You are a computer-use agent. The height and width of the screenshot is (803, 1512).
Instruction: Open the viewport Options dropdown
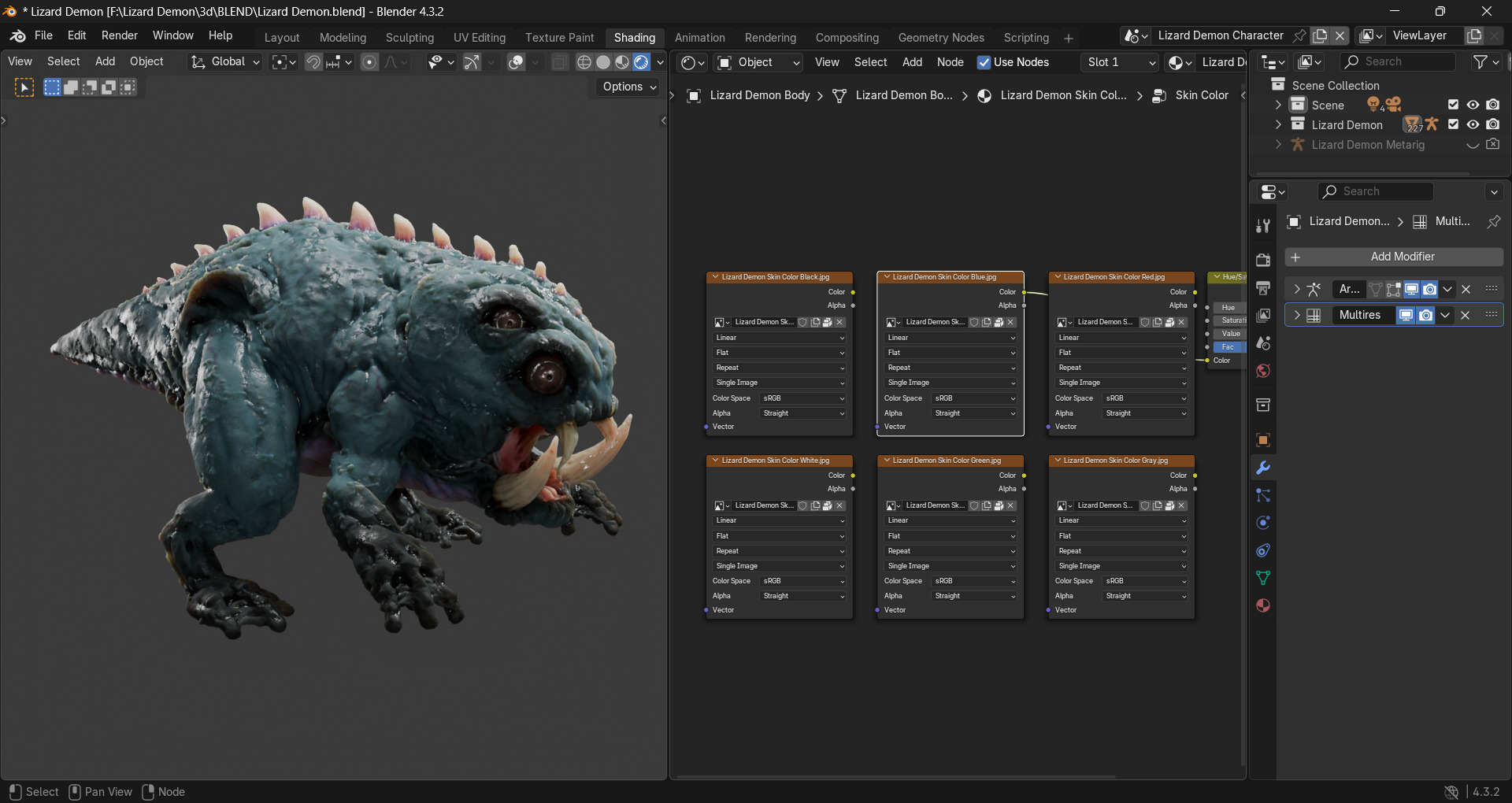(629, 87)
